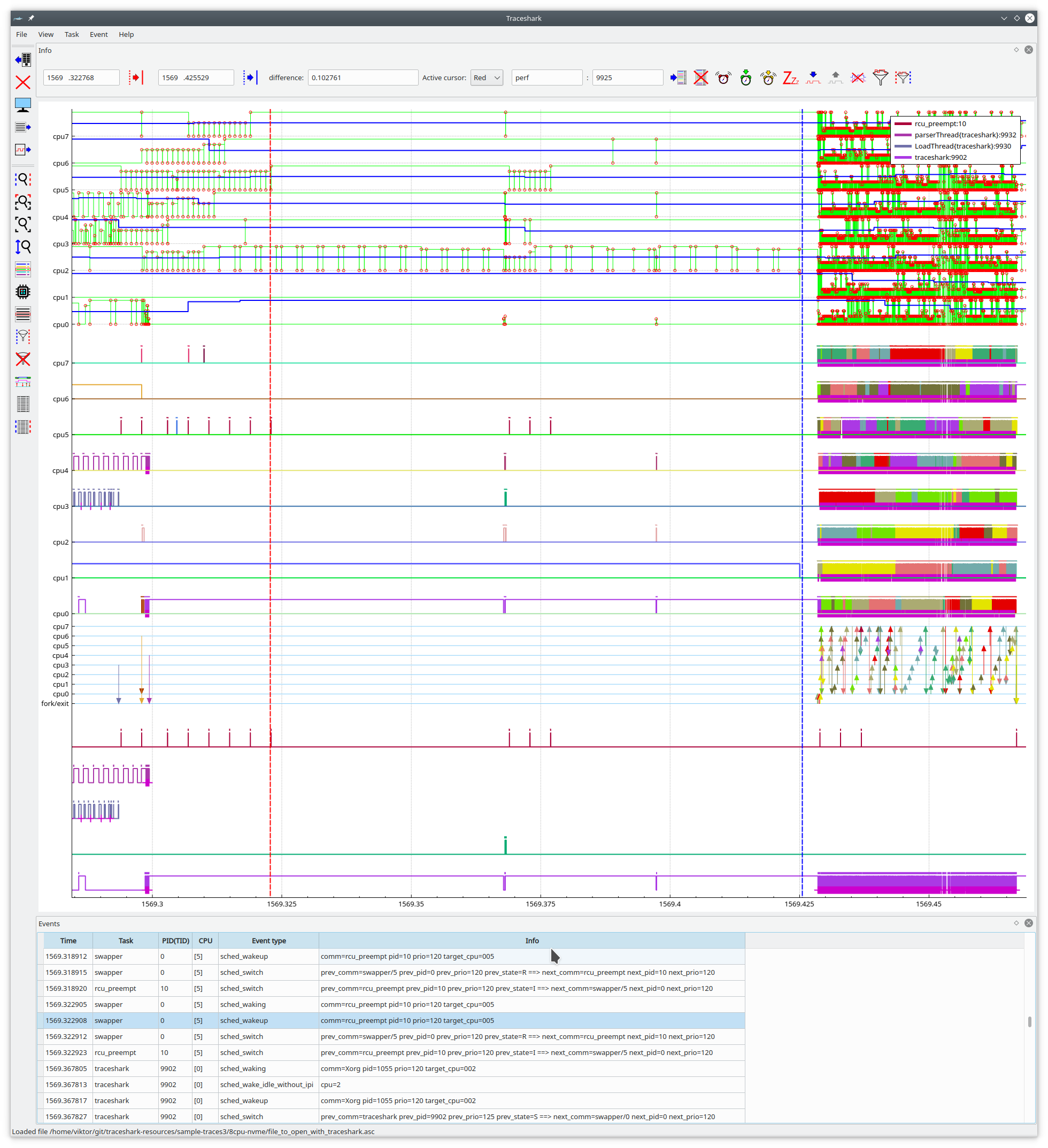Move blue cursor using blue arrow icon

click(250, 77)
